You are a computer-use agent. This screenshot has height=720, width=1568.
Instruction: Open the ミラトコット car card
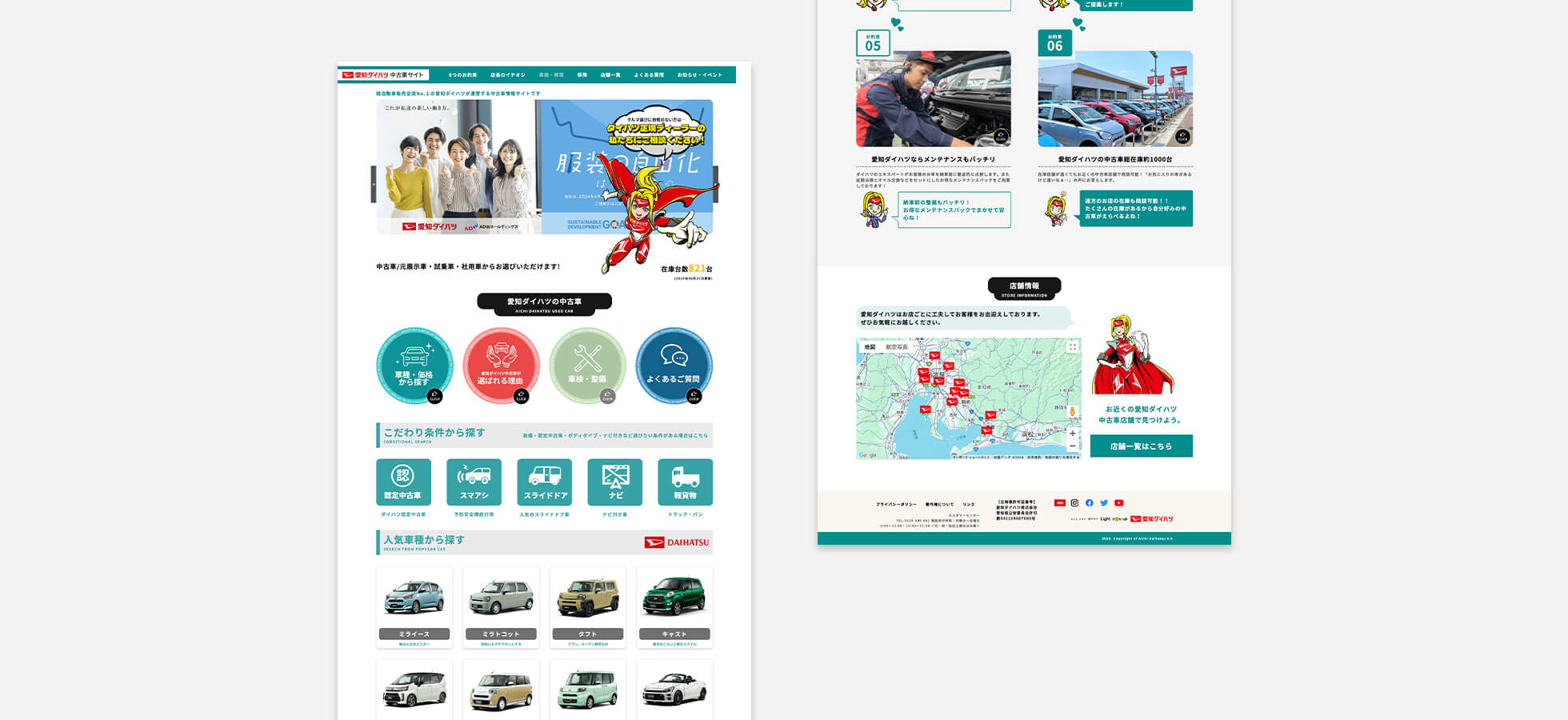point(501,607)
